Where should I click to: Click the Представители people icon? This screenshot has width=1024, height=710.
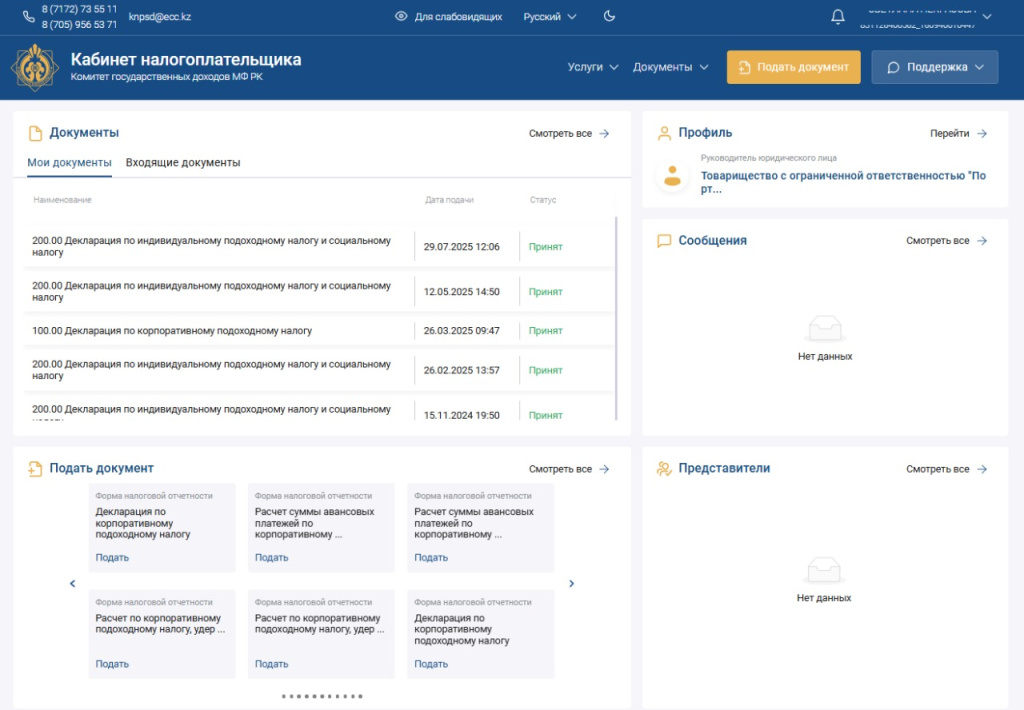point(664,469)
